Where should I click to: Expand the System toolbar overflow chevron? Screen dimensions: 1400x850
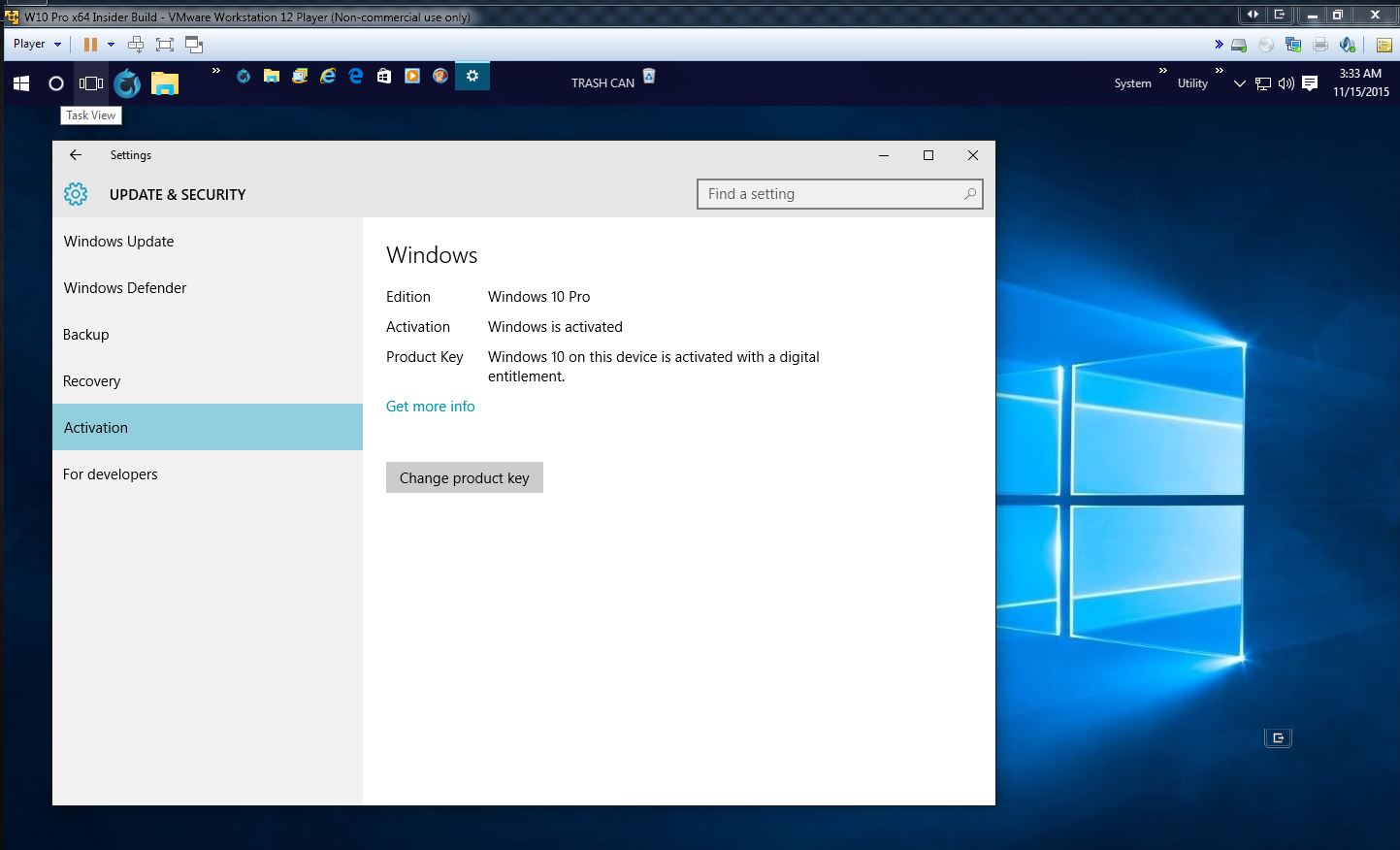pos(1163,70)
